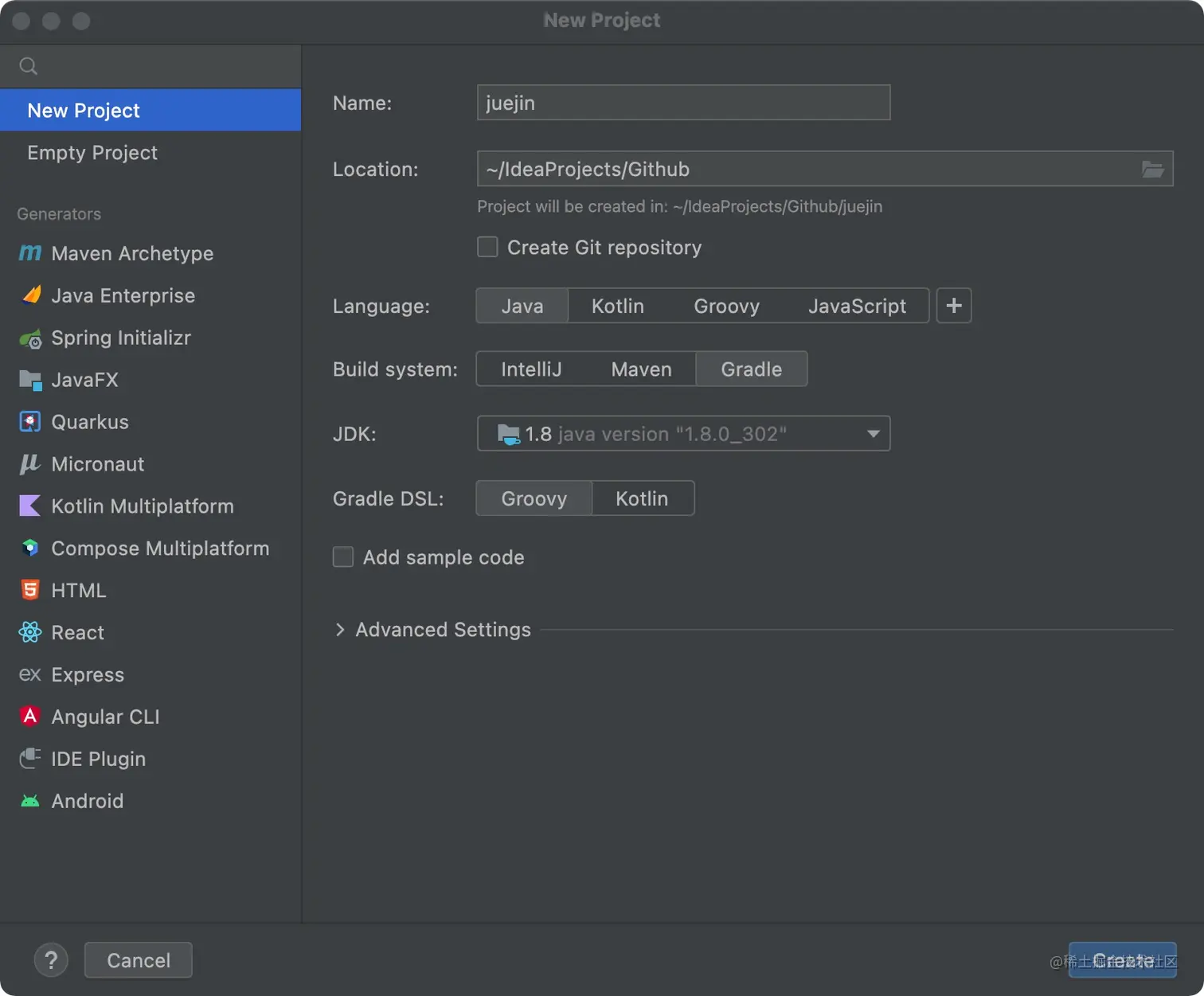
Task: Click the Create button
Action: coord(1122,960)
